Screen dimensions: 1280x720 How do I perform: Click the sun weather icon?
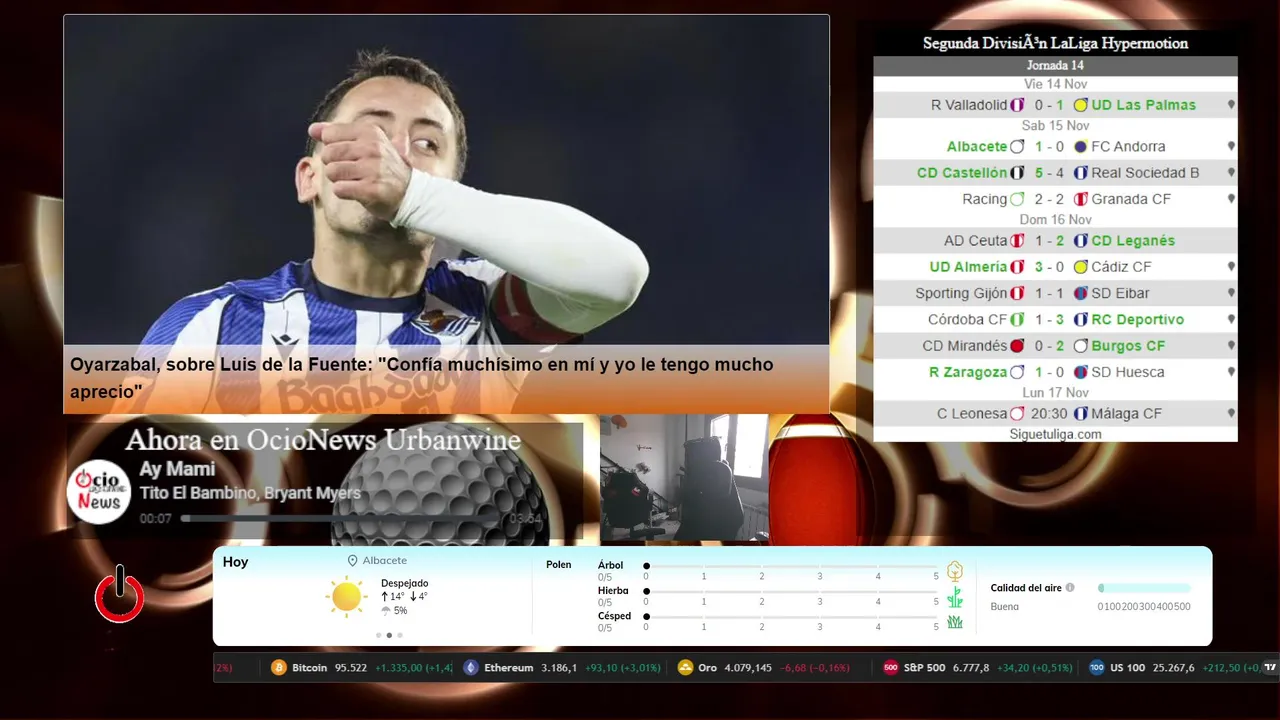[x=346, y=597]
